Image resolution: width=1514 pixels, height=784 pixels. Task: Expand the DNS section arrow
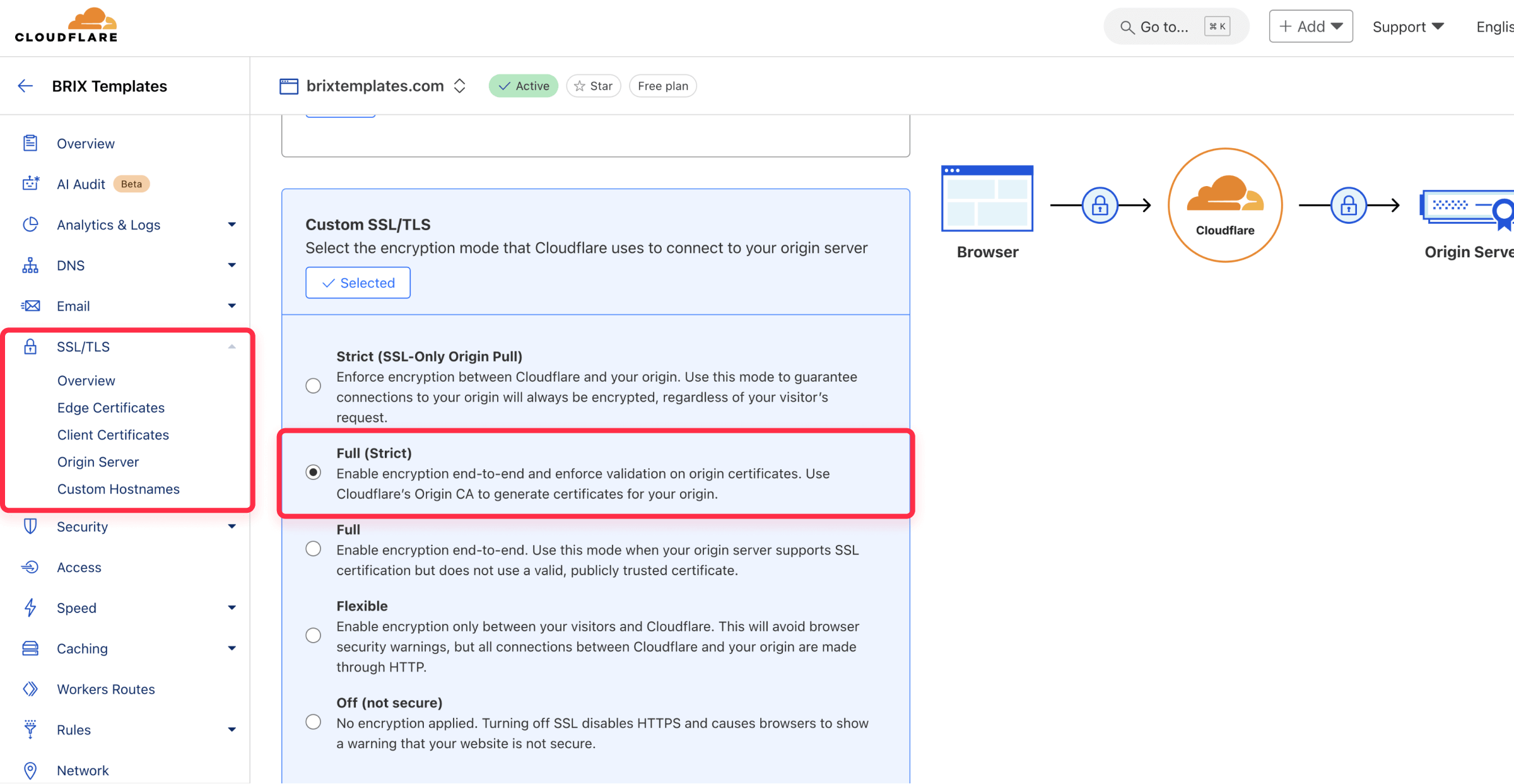232,265
